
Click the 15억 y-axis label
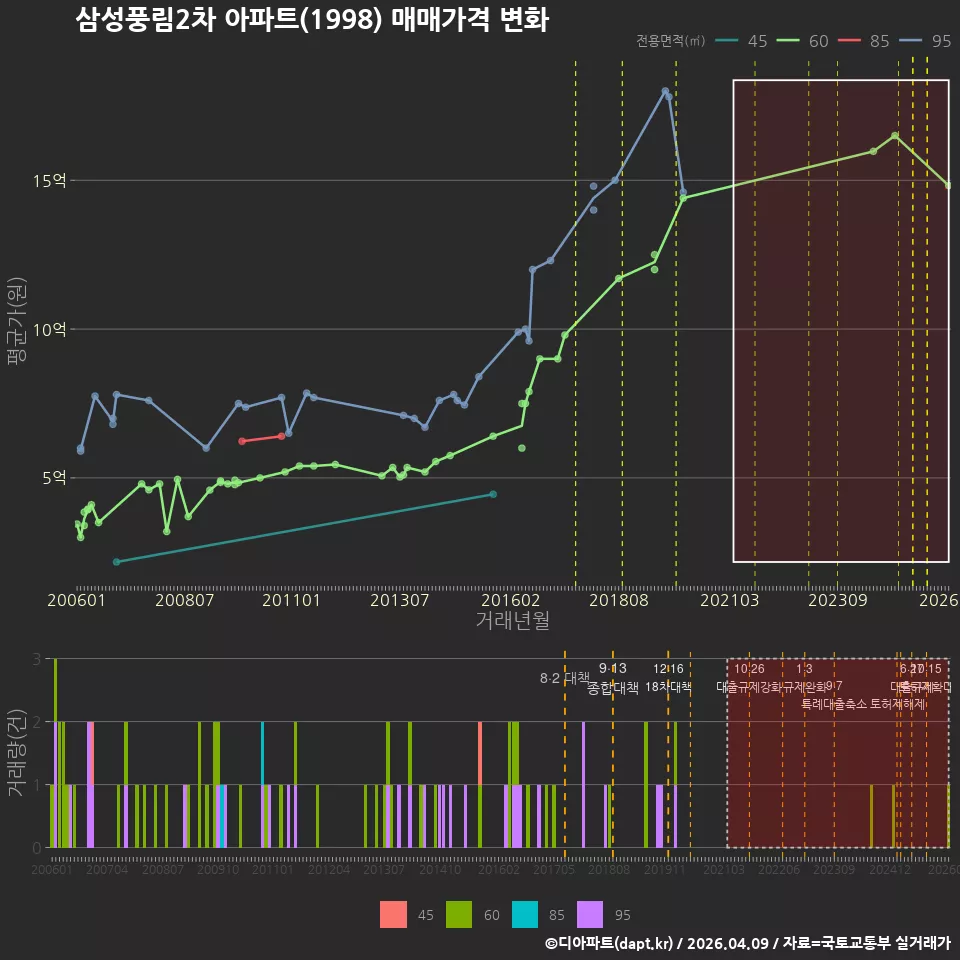tap(50, 181)
